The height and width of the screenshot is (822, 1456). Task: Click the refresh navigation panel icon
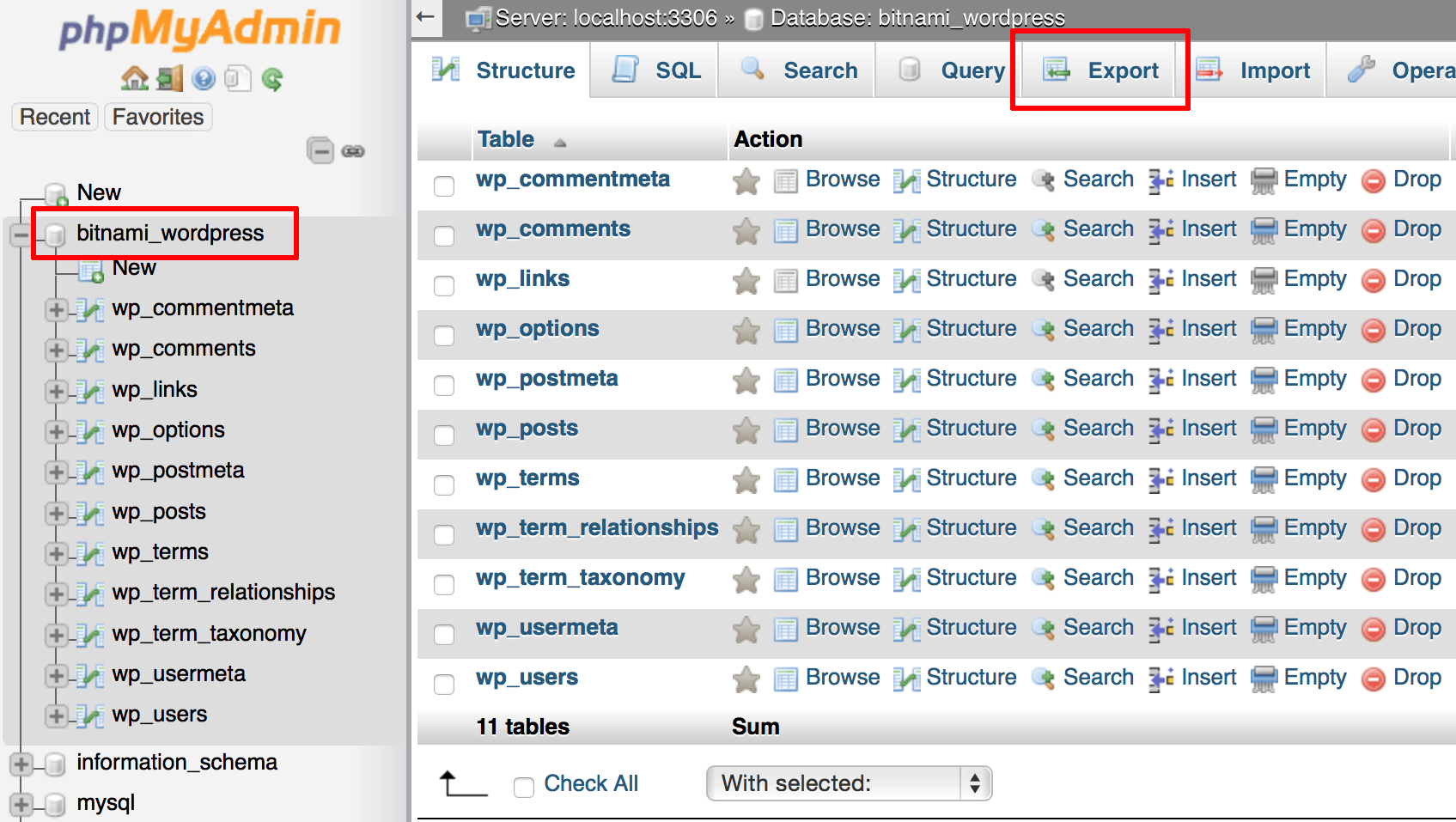(273, 78)
